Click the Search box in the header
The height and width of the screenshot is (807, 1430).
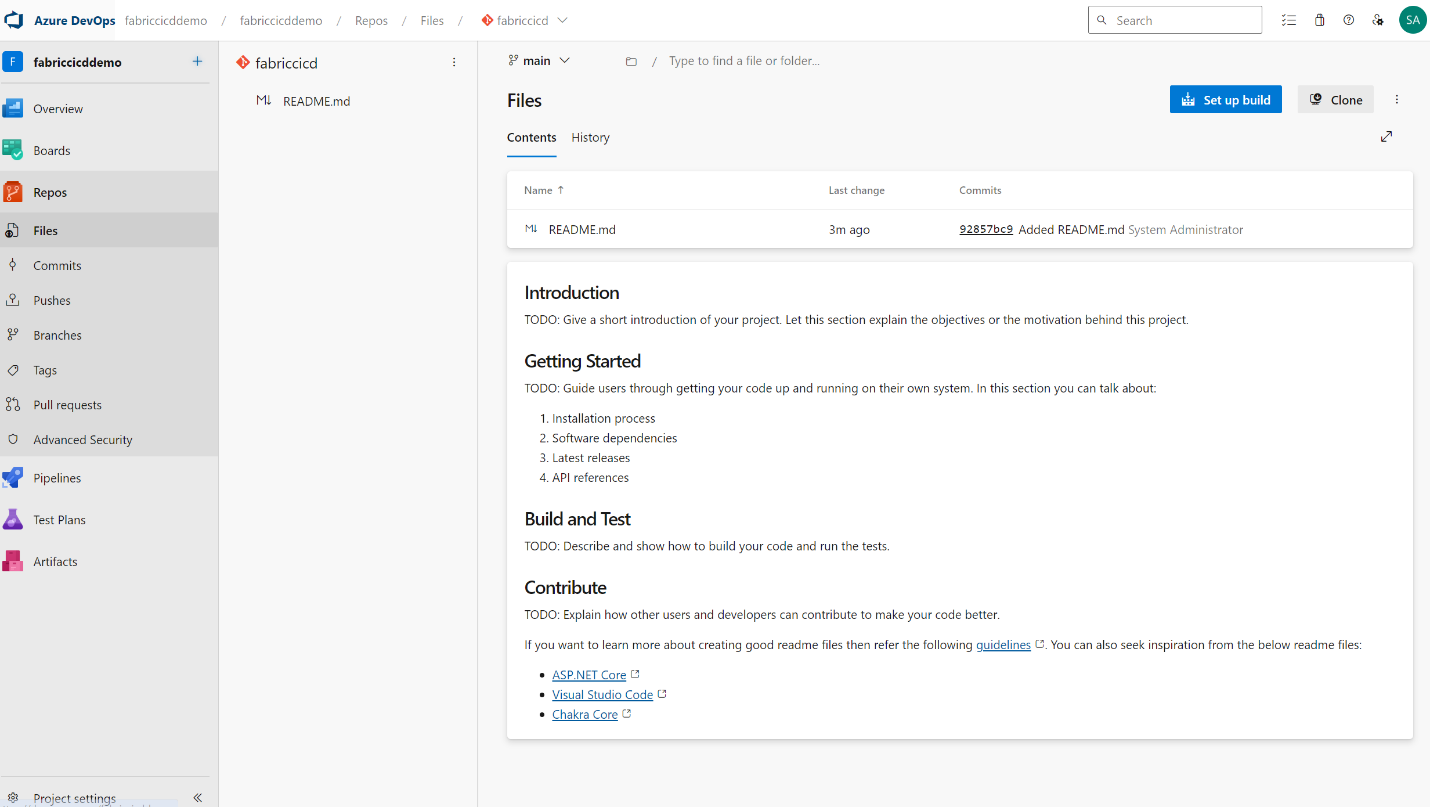pos(1175,20)
